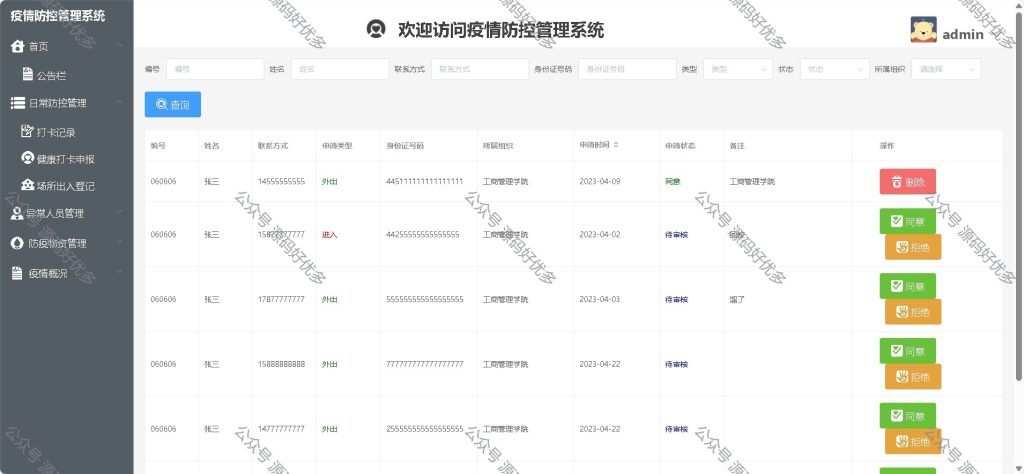Click the round logo icon before the welcome title
Viewport: 1024px width, 474px height.
tap(376, 29)
